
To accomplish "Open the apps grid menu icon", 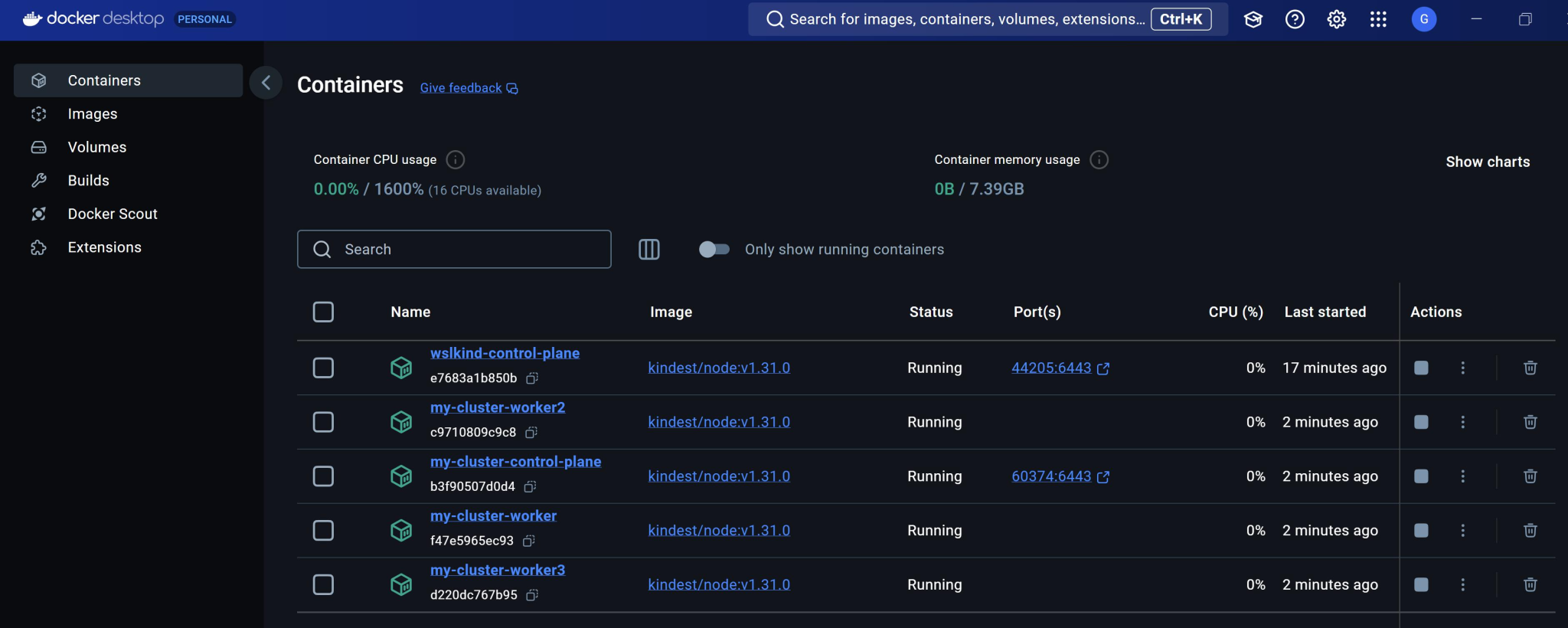I will pos(1378,20).
